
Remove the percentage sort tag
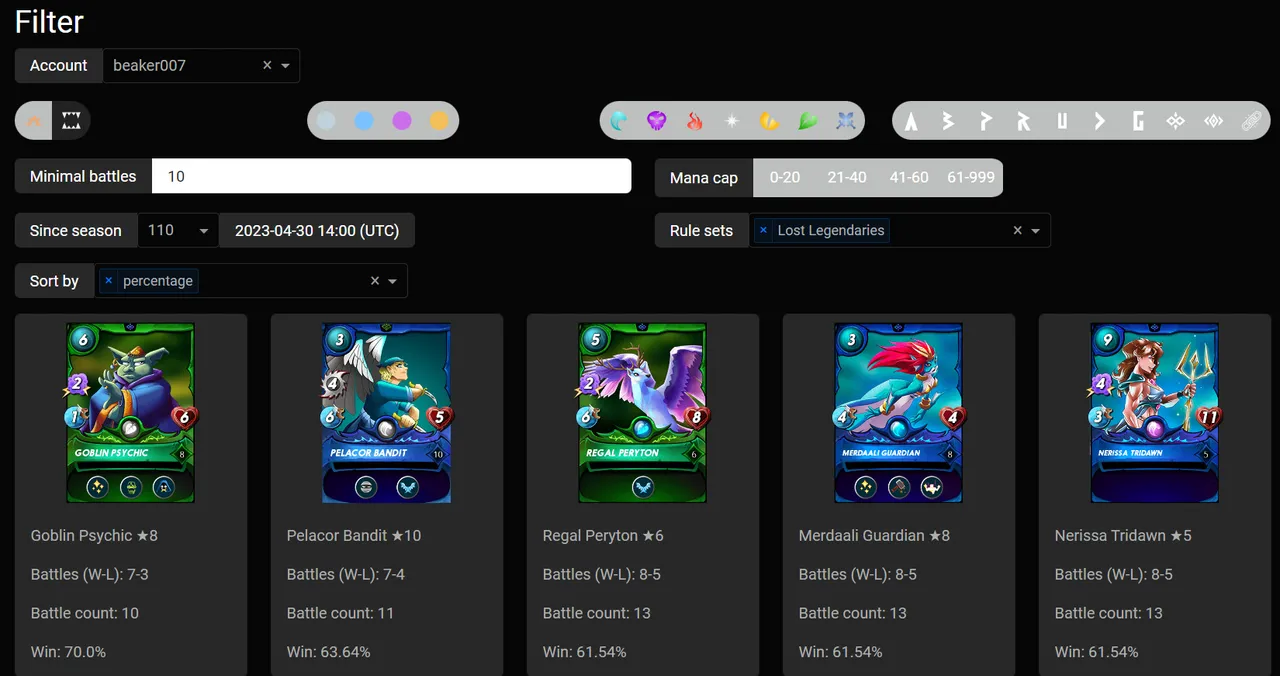click(x=109, y=281)
